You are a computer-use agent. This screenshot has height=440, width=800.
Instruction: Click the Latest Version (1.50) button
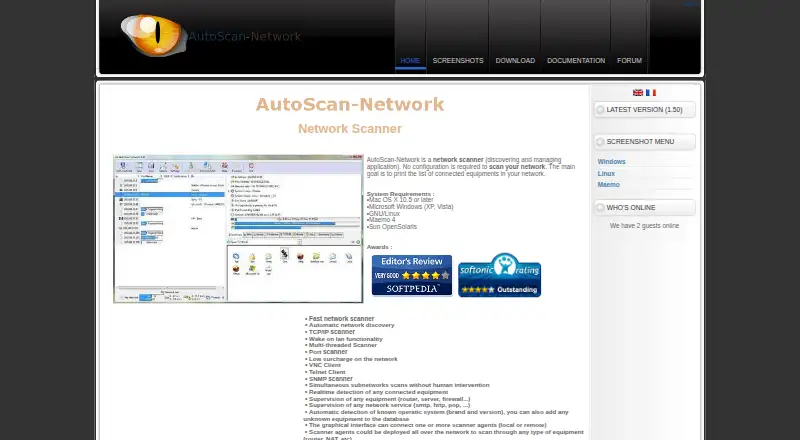coord(644,110)
